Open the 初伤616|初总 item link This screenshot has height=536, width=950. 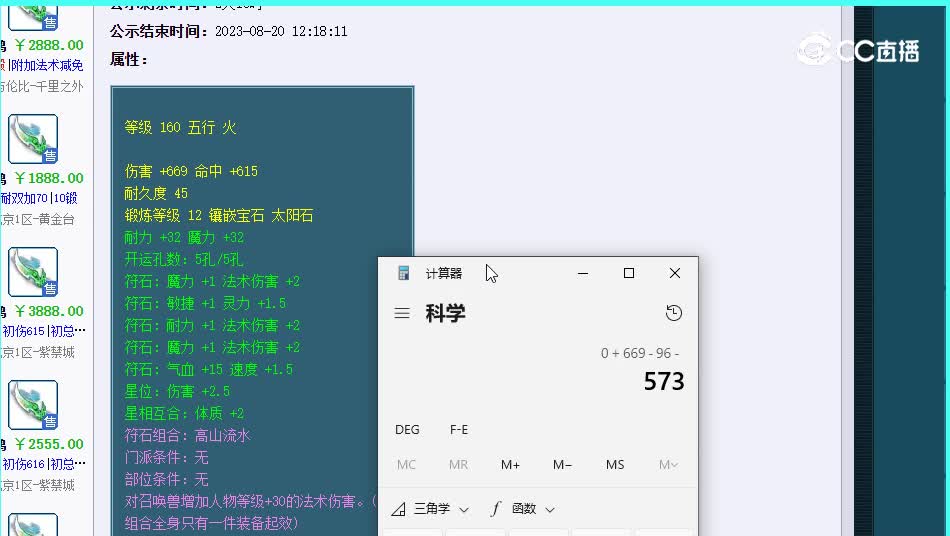[x=44, y=464]
